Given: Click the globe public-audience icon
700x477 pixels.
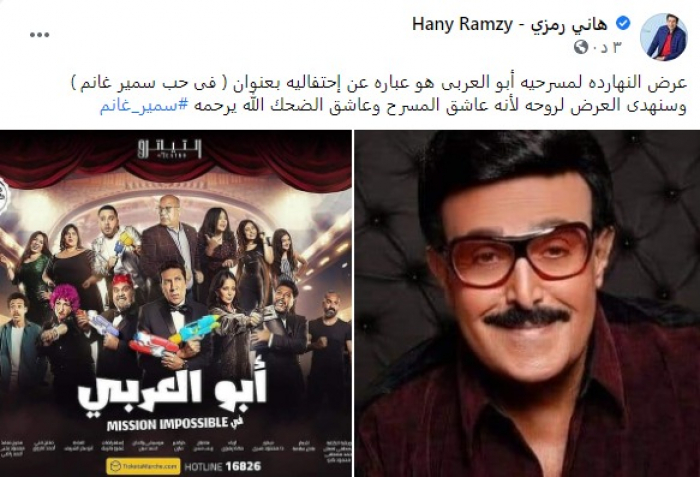Looking at the screenshot, I should [x=581, y=46].
